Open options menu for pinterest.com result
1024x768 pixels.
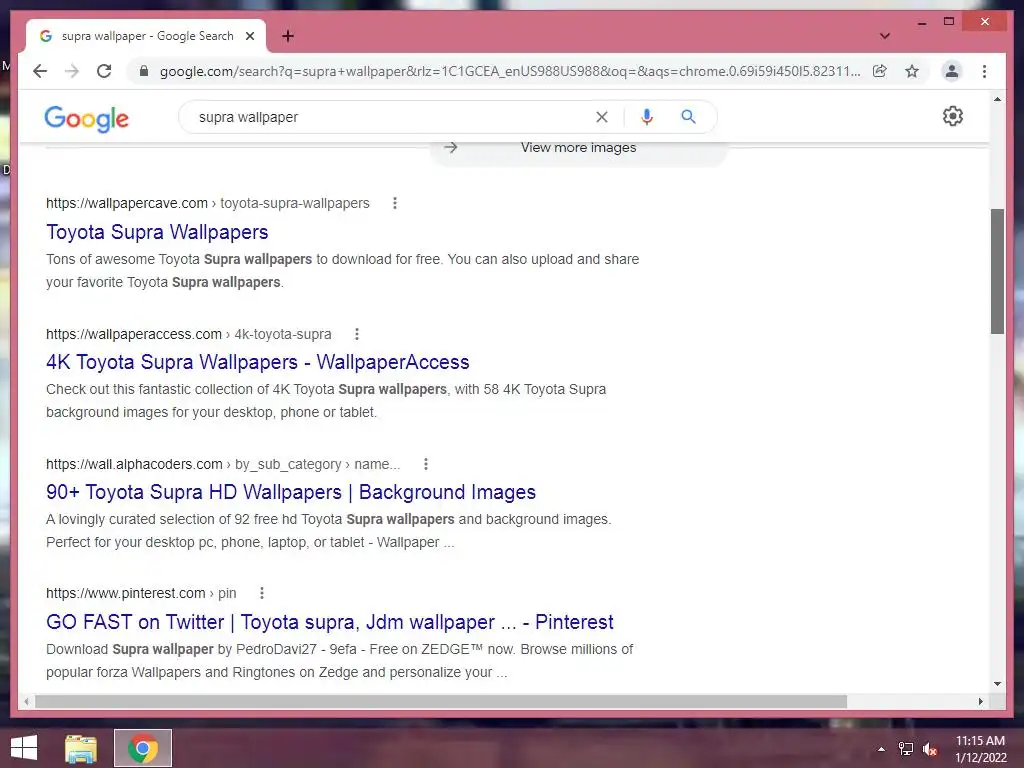click(262, 593)
